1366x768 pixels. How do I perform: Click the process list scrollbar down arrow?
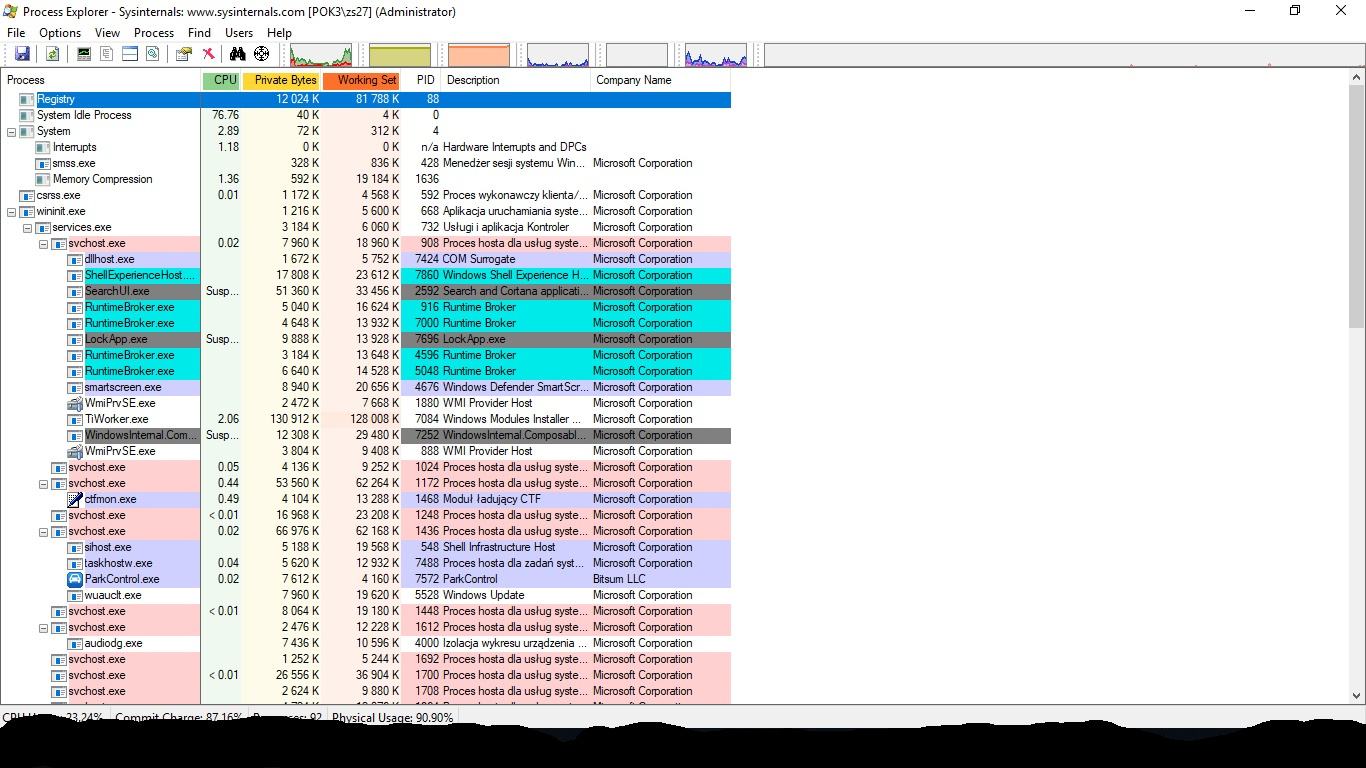click(x=1356, y=696)
